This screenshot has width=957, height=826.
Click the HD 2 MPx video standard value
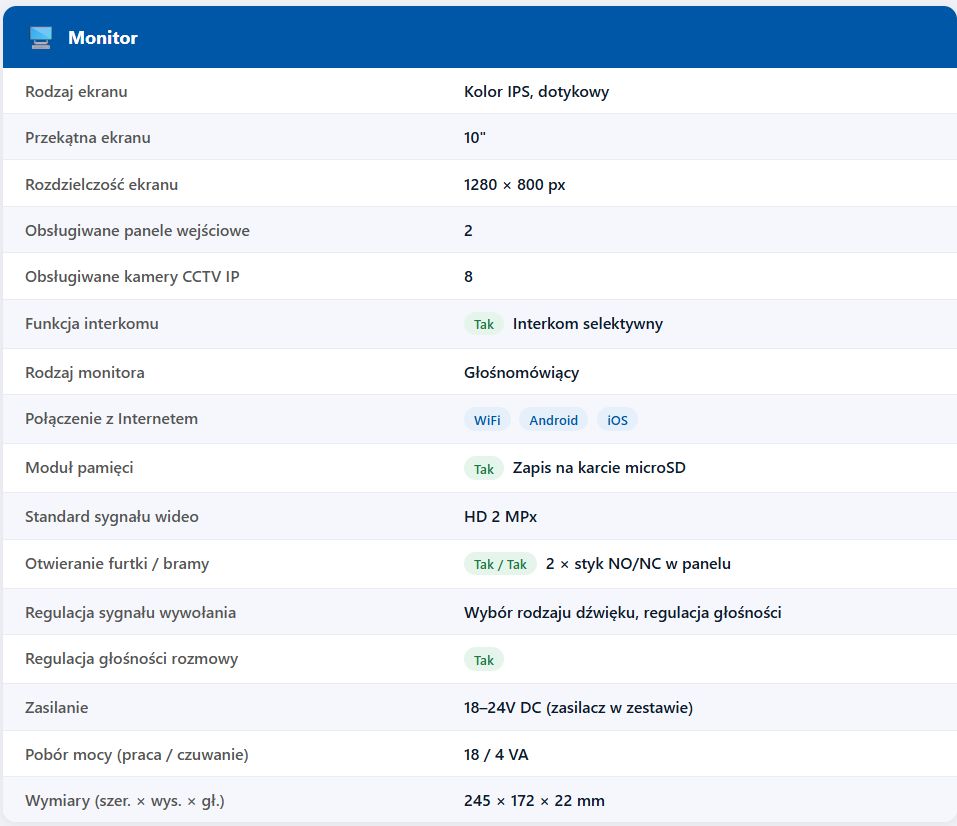click(500, 517)
